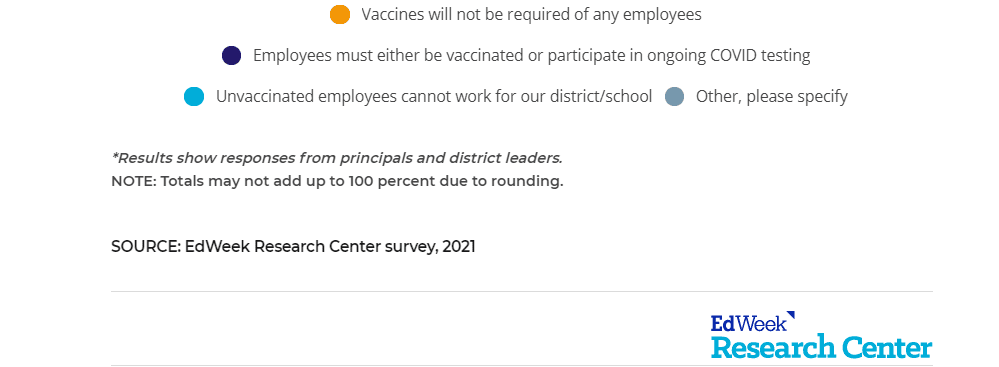Click the dark navy legend dot
999x367 pixels.
click(x=231, y=55)
